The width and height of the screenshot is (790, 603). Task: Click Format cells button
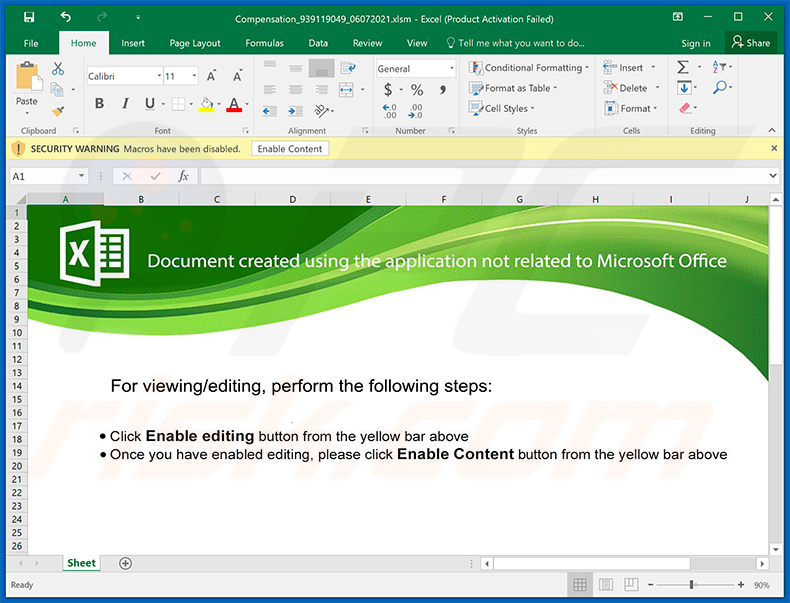631,108
